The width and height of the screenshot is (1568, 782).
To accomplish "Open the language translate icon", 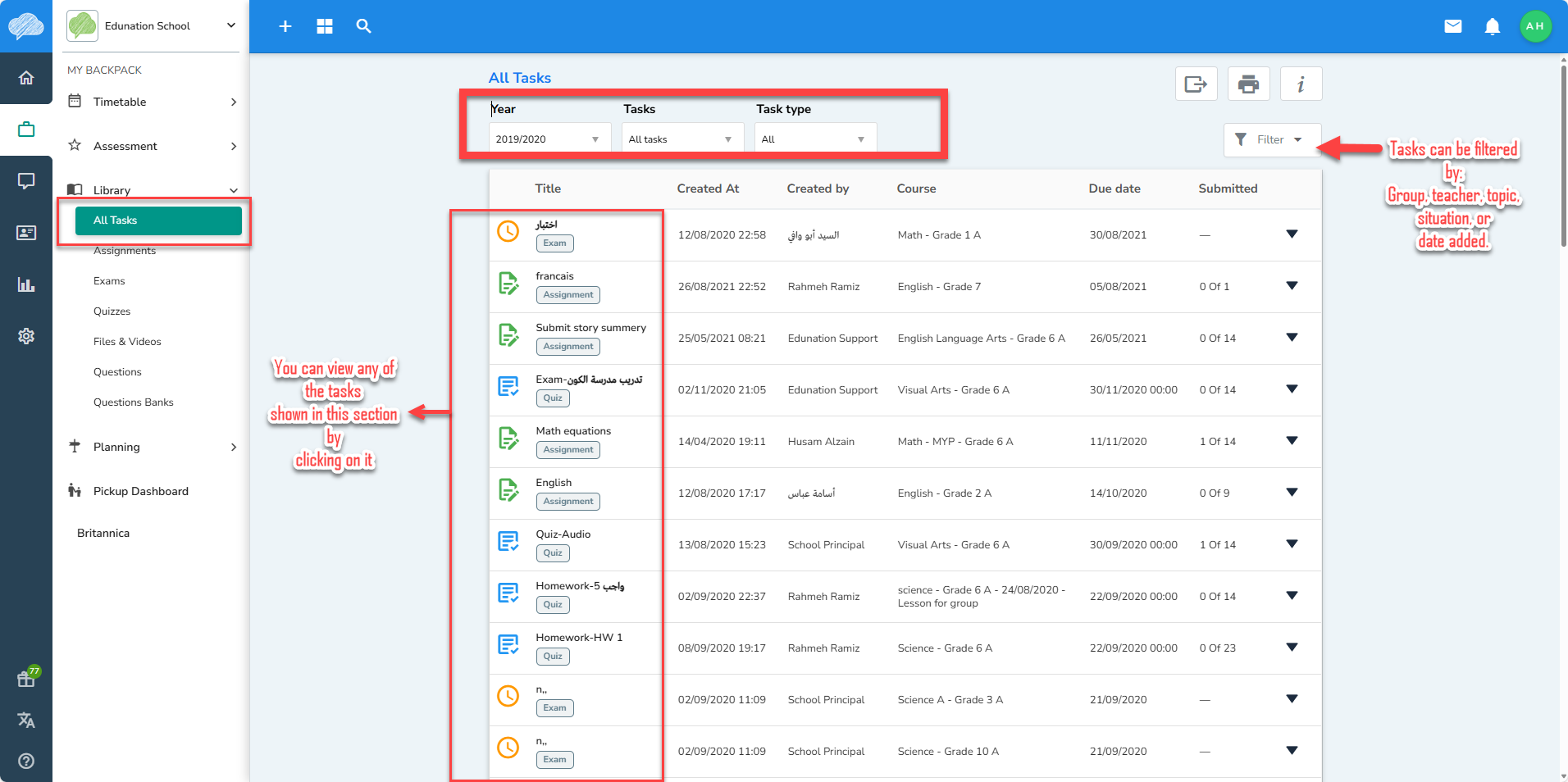I will click(26, 720).
